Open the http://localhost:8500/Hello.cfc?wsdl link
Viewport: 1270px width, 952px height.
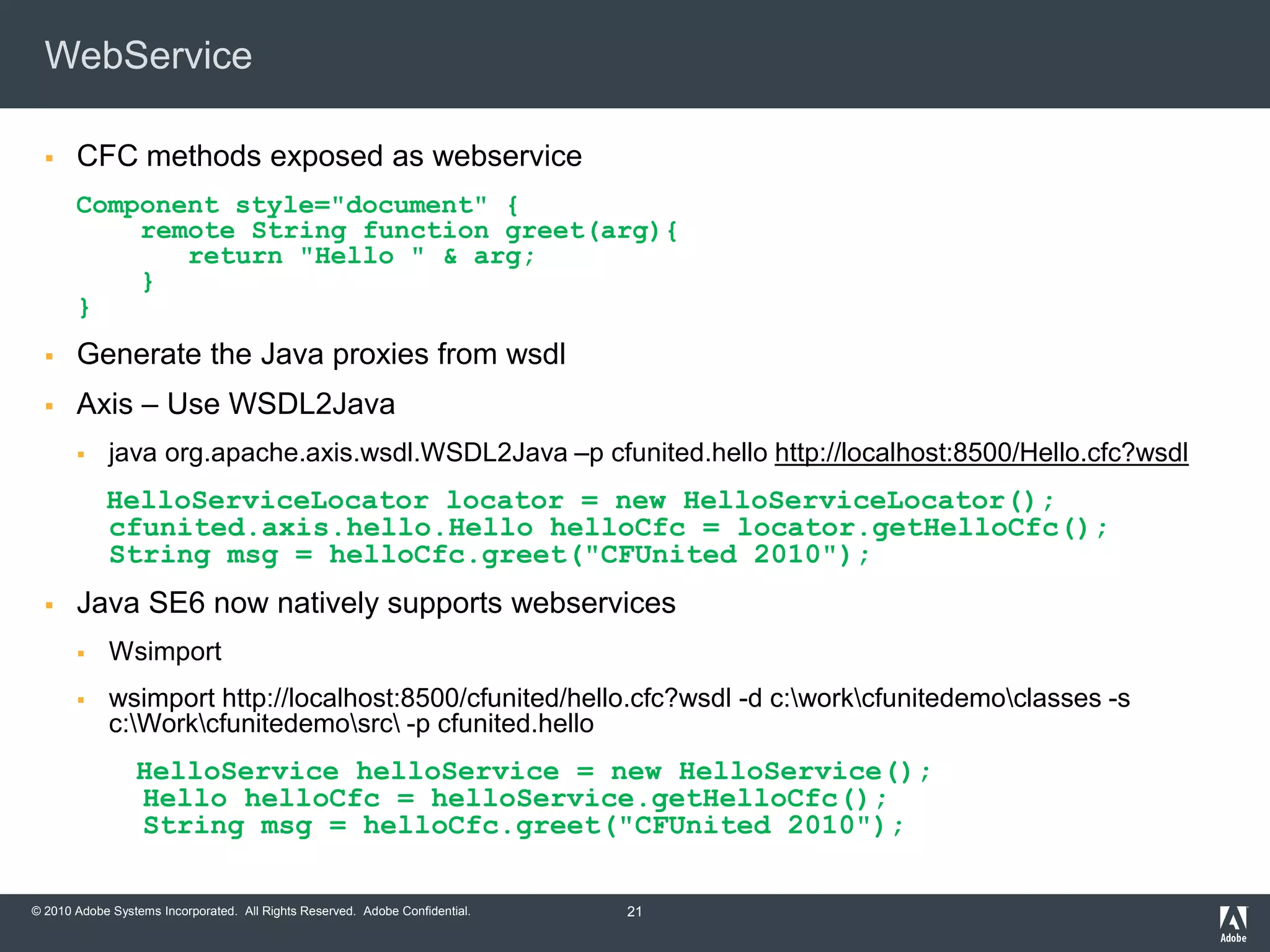[982, 453]
